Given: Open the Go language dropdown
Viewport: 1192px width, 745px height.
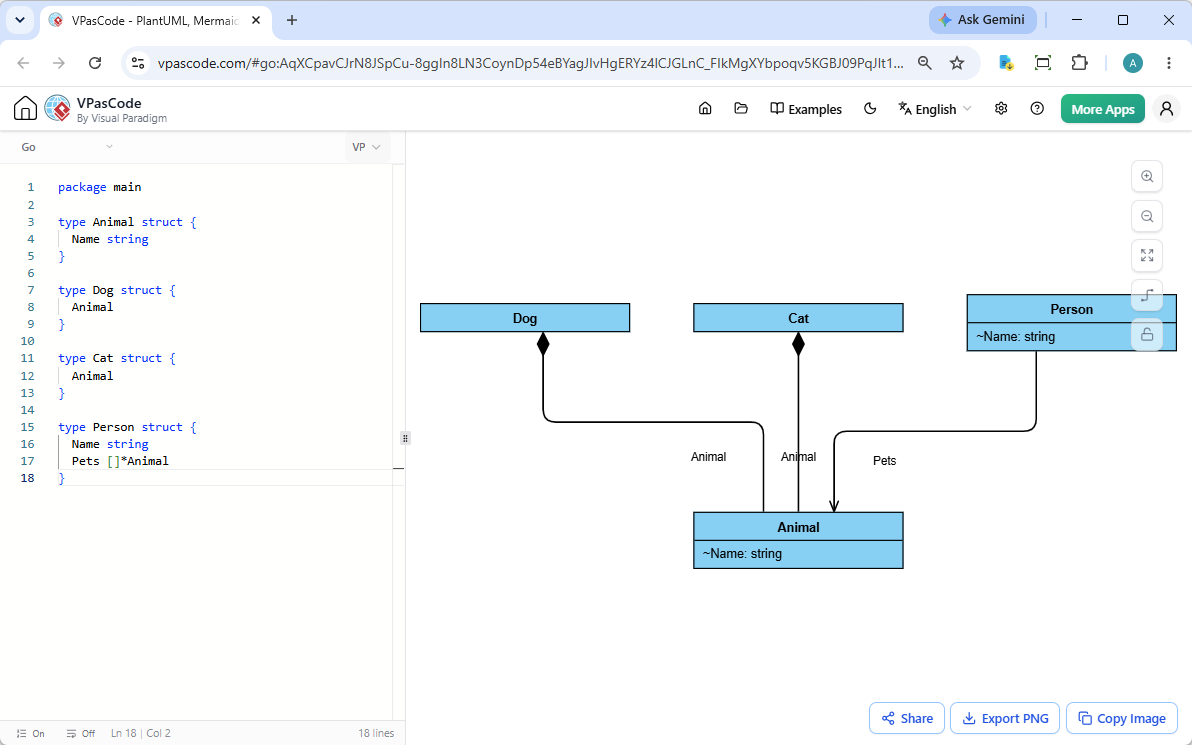Looking at the screenshot, I should 67,147.
